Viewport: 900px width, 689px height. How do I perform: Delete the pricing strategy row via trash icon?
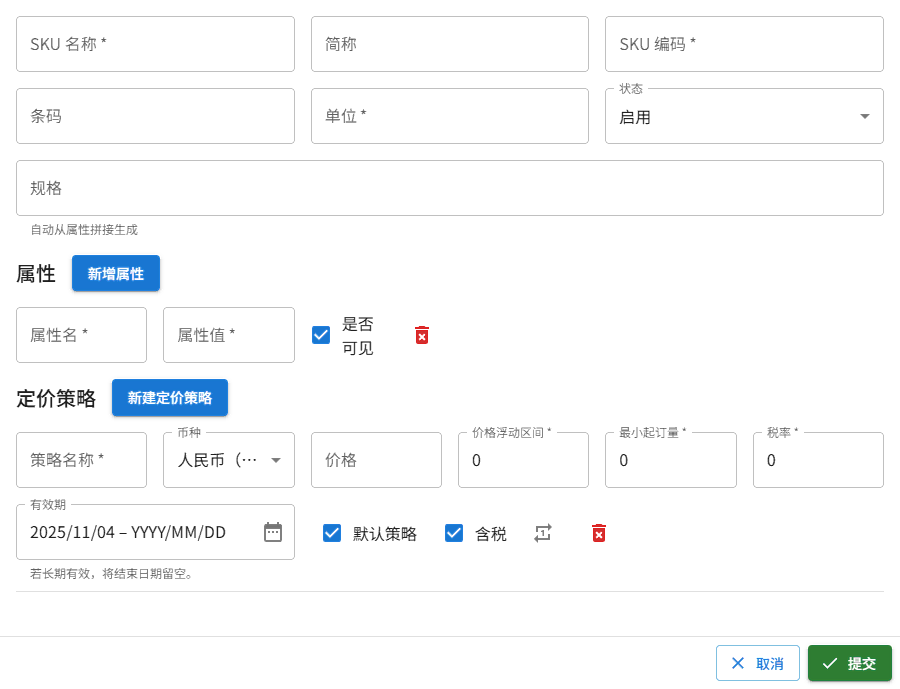[598, 533]
